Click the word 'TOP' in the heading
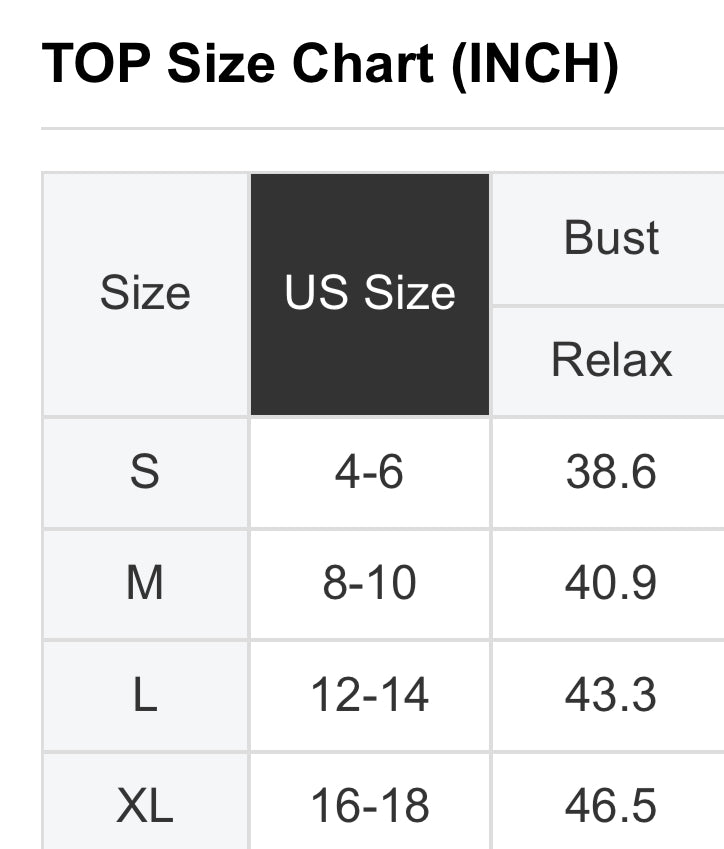The image size is (724, 849). tap(95, 64)
